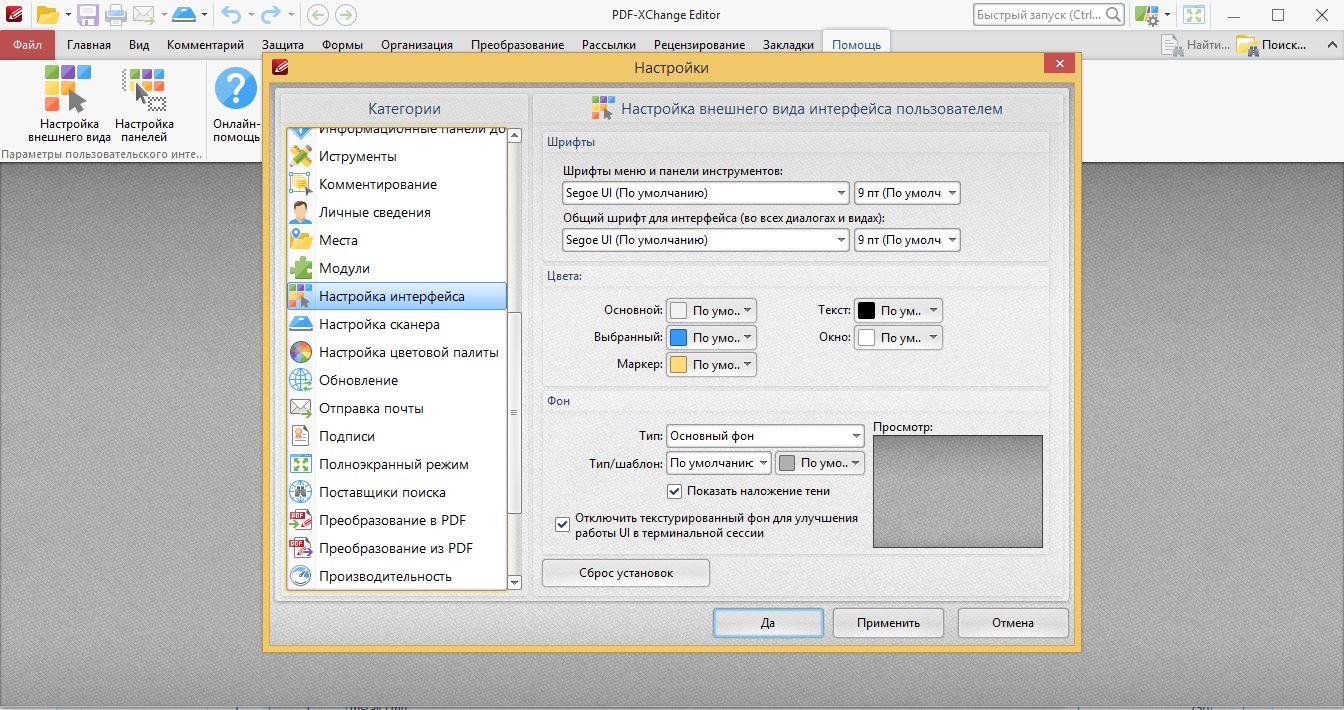Uncheck Отключить текстурированный фон checkbox

(x=562, y=523)
